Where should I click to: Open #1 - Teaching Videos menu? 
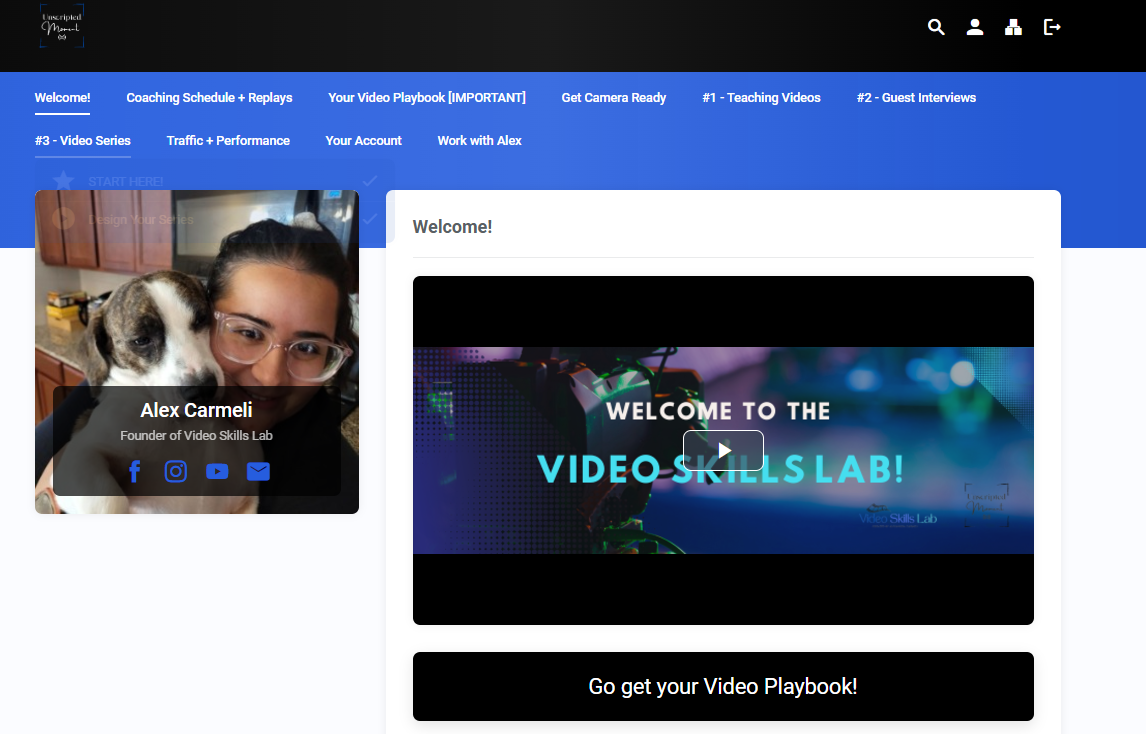tap(761, 98)
